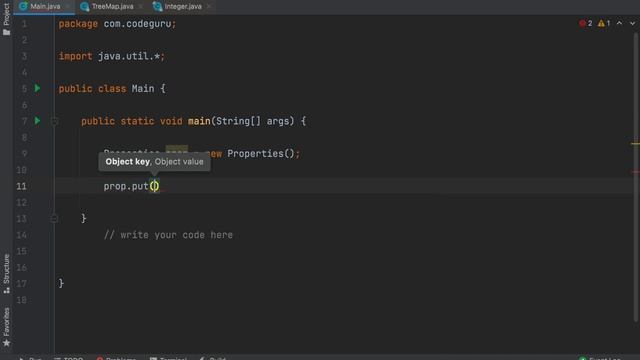Jump to red error stripe marker
640x360 pixels.
click(635, 172)
